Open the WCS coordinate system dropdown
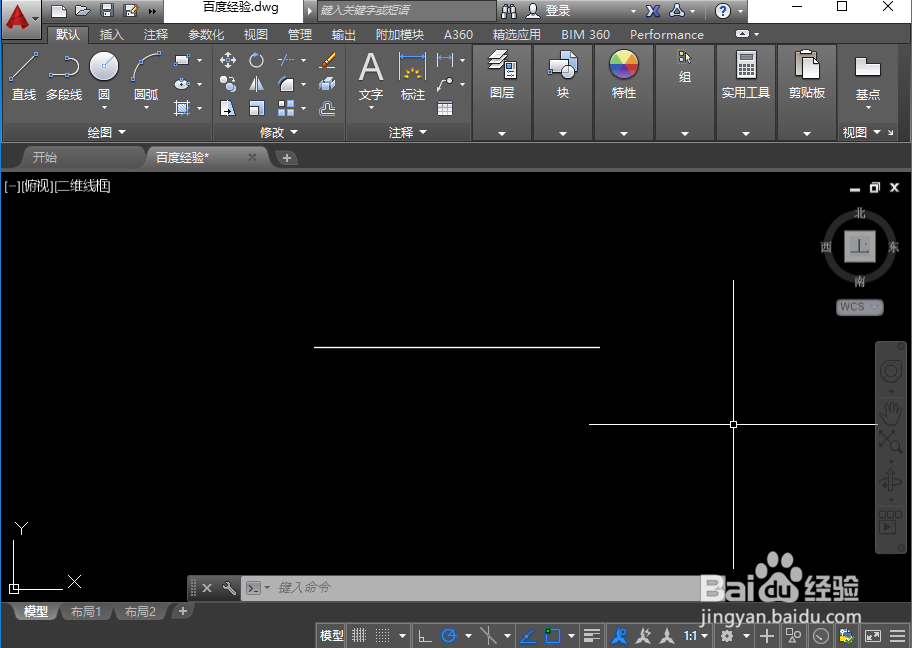This screenshot has height=648, width=912. pyautogui.click(x=860, y=307)
